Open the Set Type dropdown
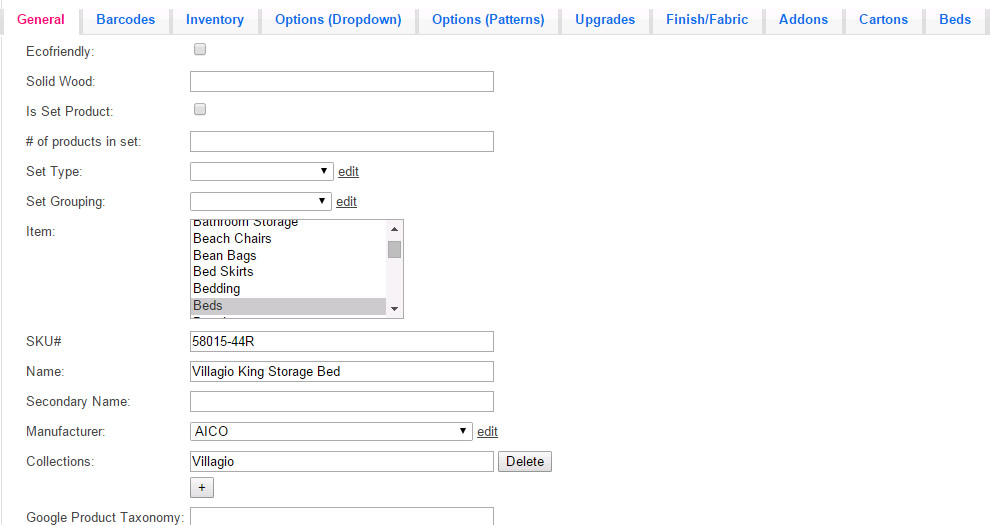 pyautogui.click(x=261, y=171)
